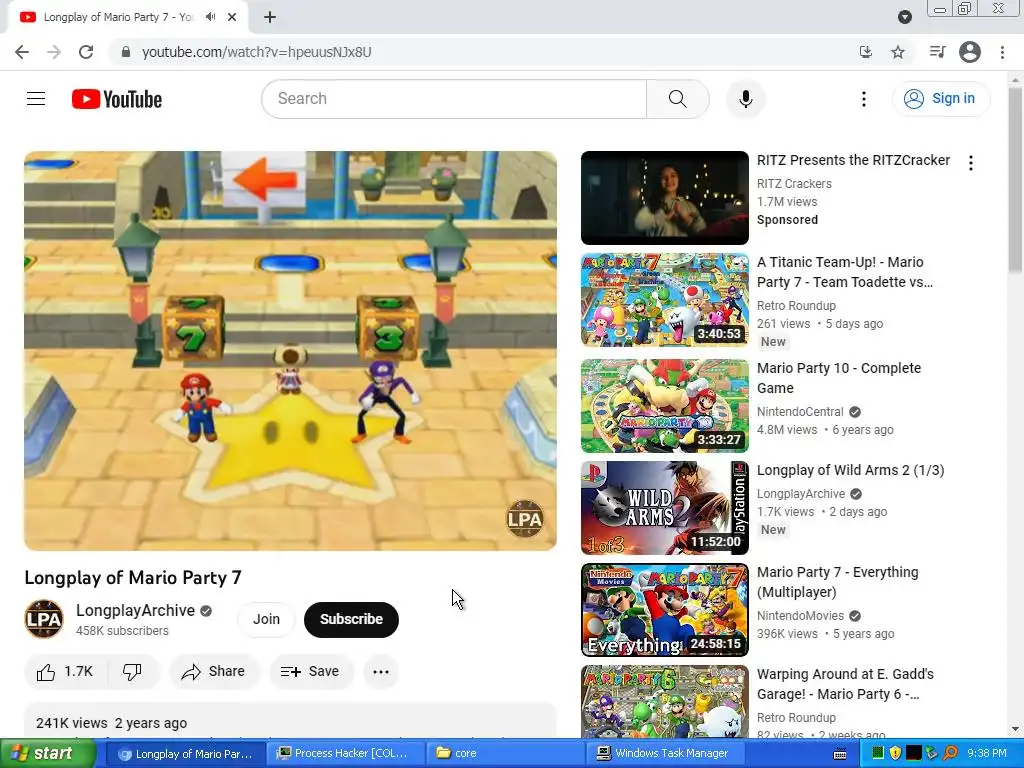Image resolution: width=1024 pixels, height=768 pixels.
Task: Click the magnifying glass search button
Action: coord(678,99)
